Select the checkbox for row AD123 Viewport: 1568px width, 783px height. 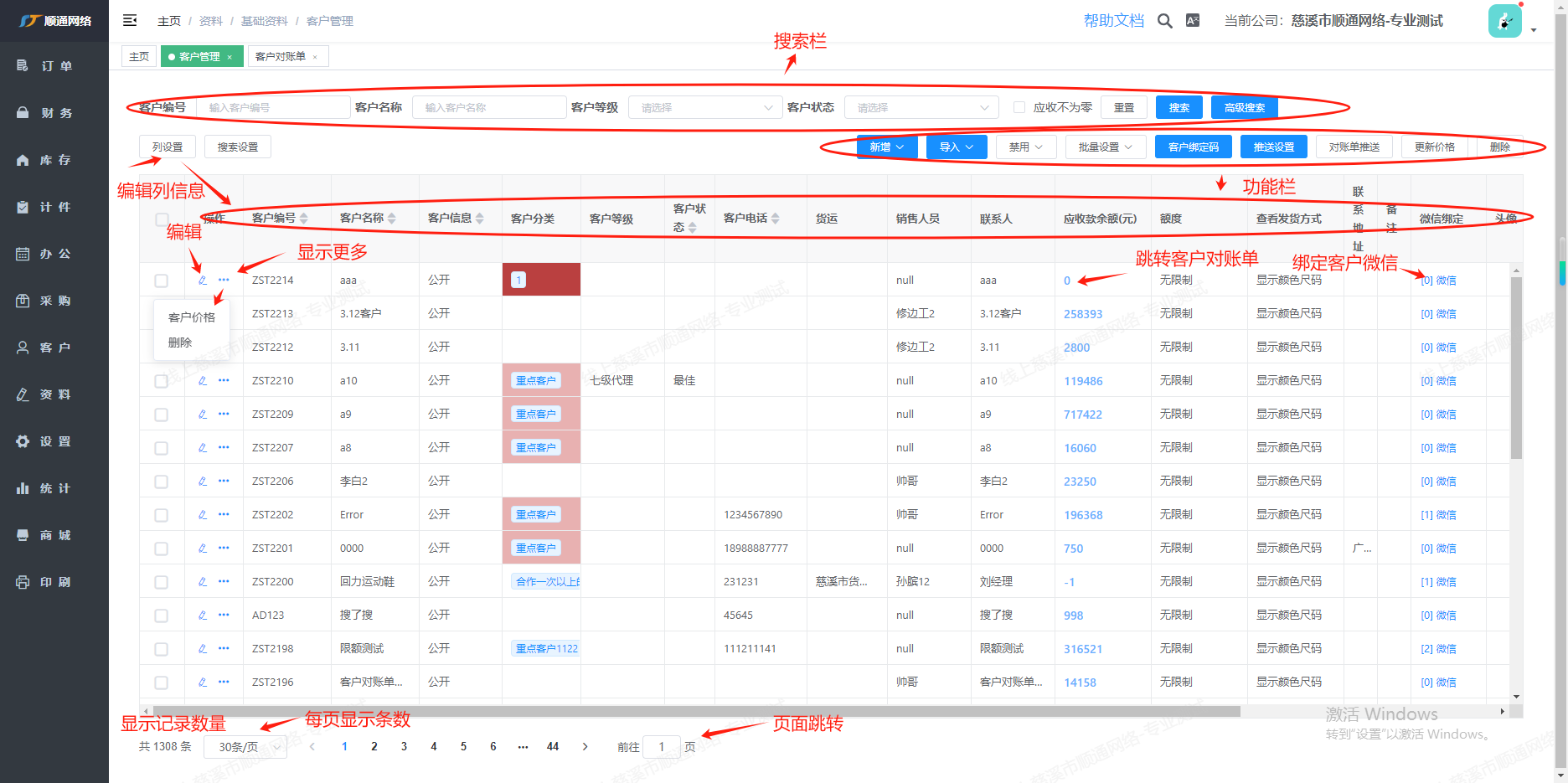point(162,616)
